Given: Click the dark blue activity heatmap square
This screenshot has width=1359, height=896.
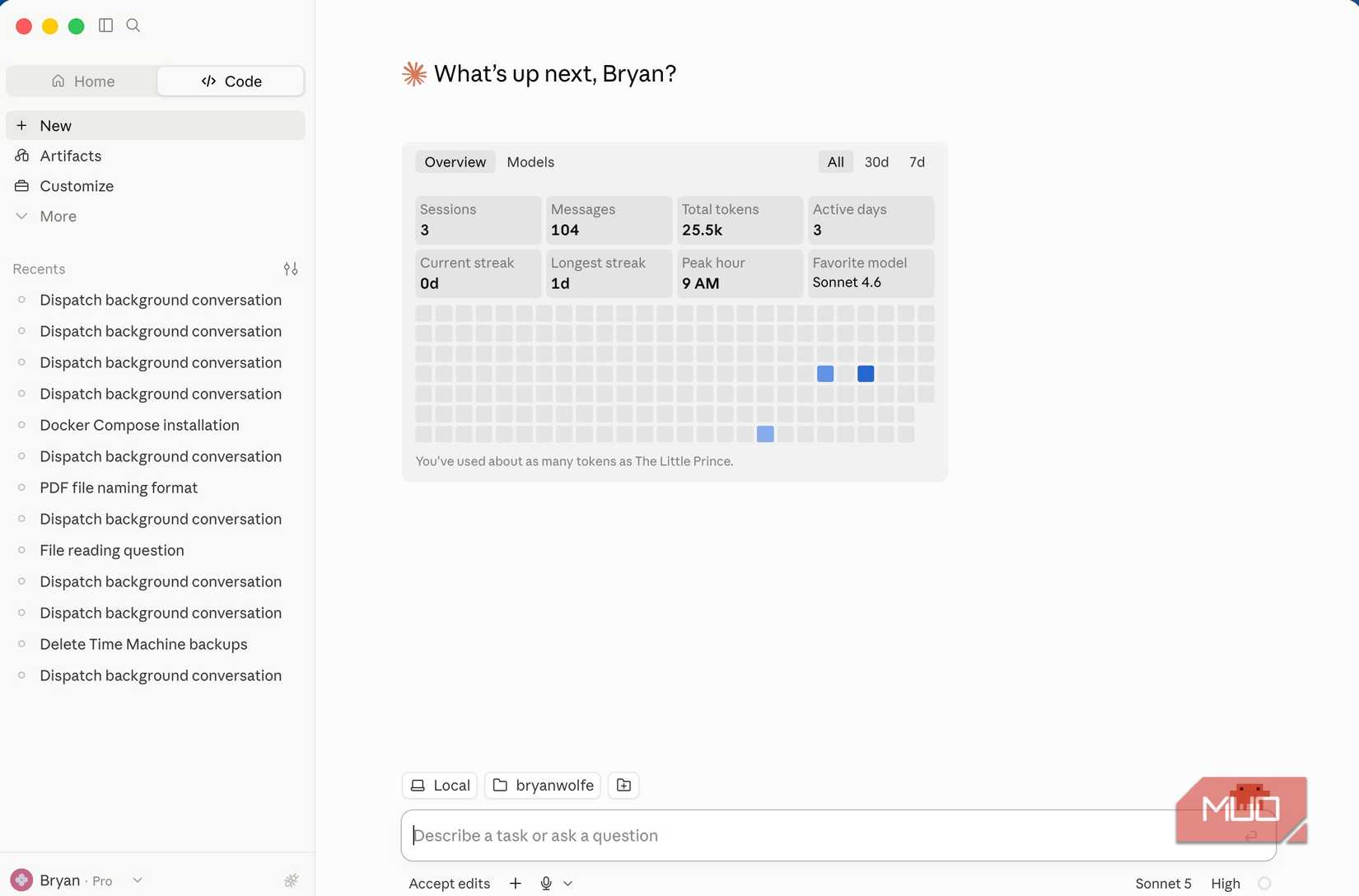Looking at the screenshot, I should pos(866,374).
